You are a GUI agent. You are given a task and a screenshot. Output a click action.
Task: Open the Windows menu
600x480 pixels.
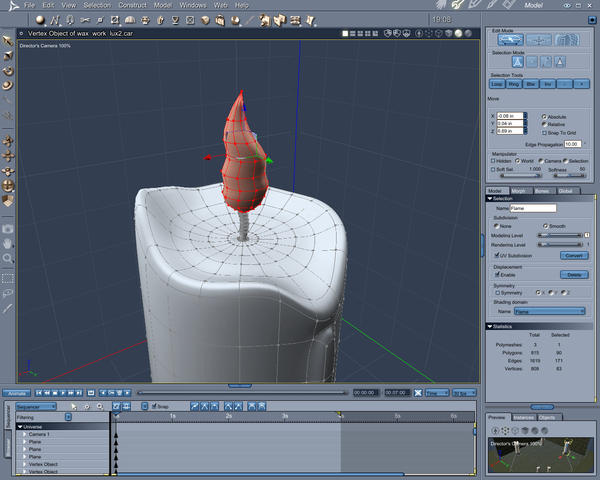click(x=193, y=5)
